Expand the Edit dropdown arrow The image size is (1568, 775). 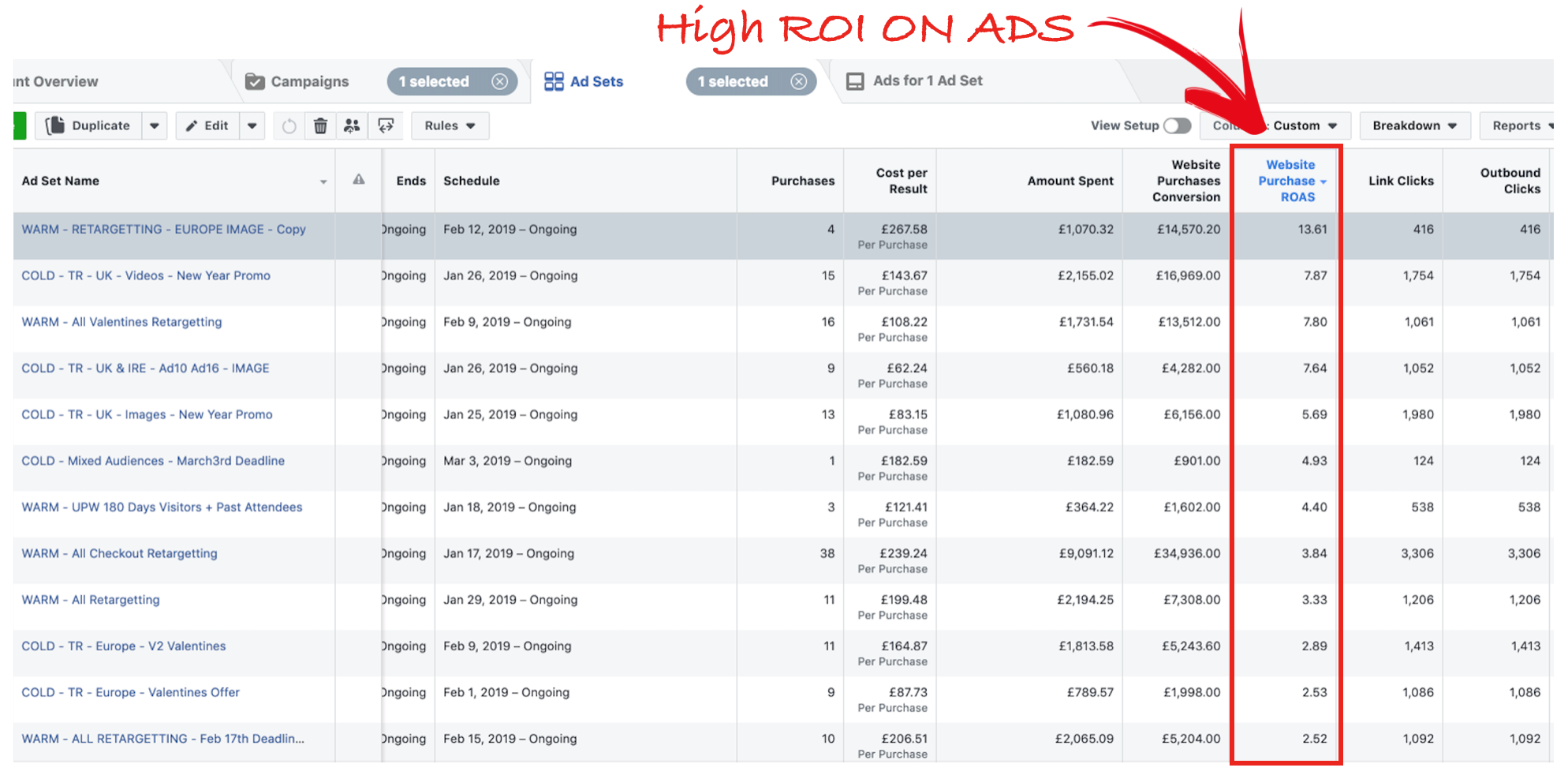[x=252, y=125]
